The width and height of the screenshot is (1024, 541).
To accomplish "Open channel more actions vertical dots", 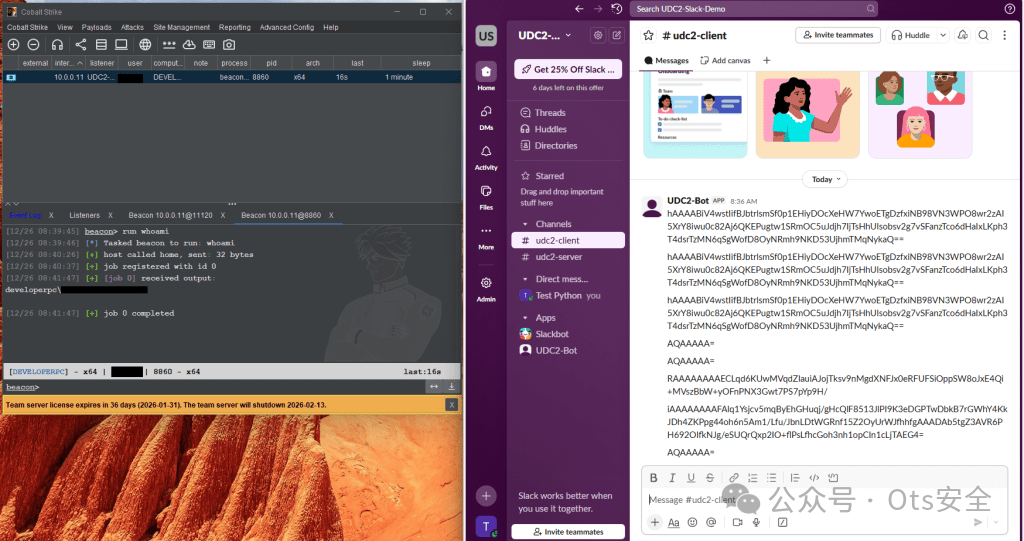I will 1004,35.
